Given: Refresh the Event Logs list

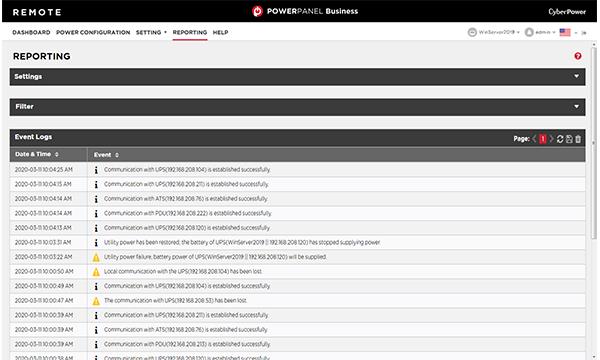Looking at the screenshot, I should (x=560, y=139).
